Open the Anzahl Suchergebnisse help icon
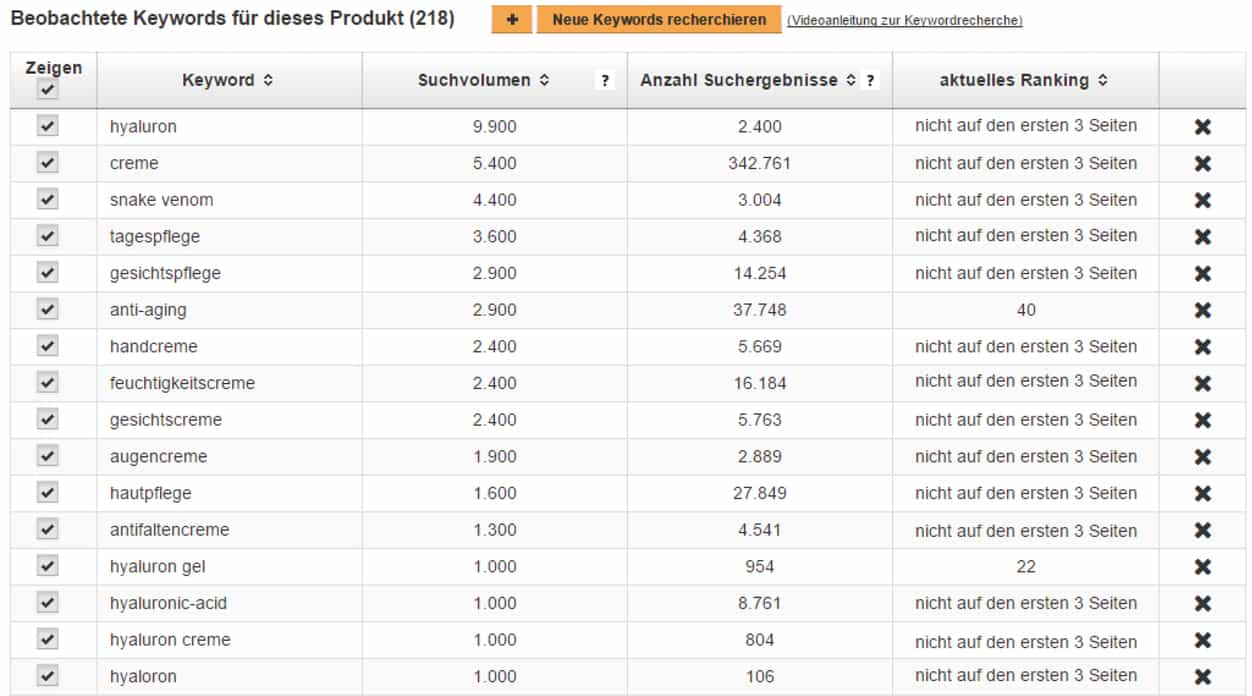 tap(870, 81)
